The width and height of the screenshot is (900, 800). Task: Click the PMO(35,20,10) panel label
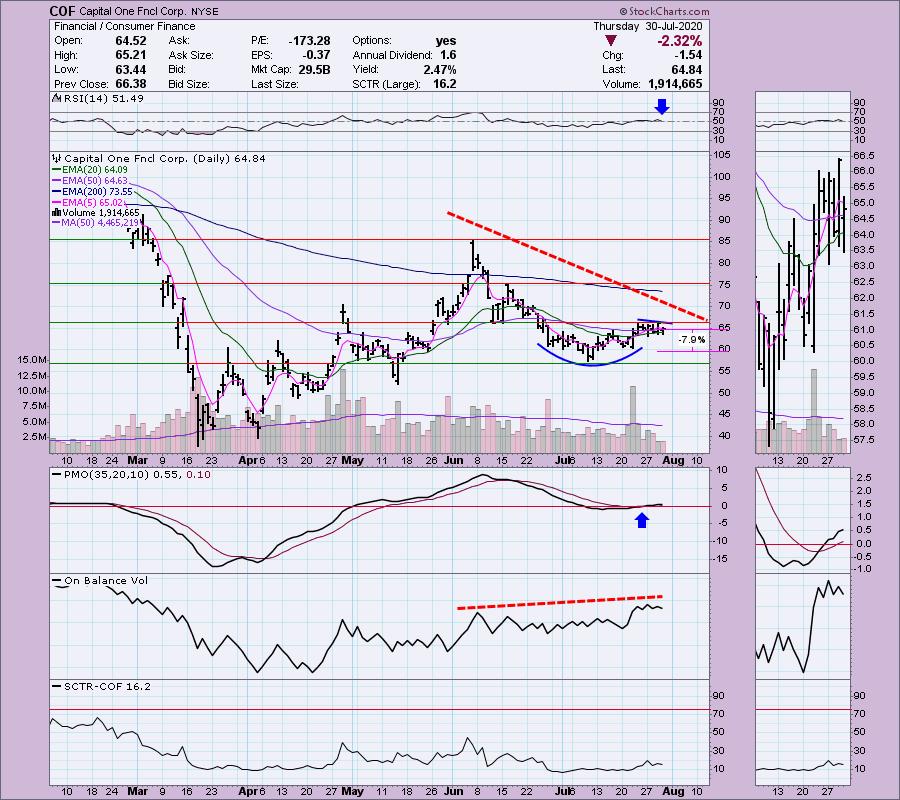point(137,475)
